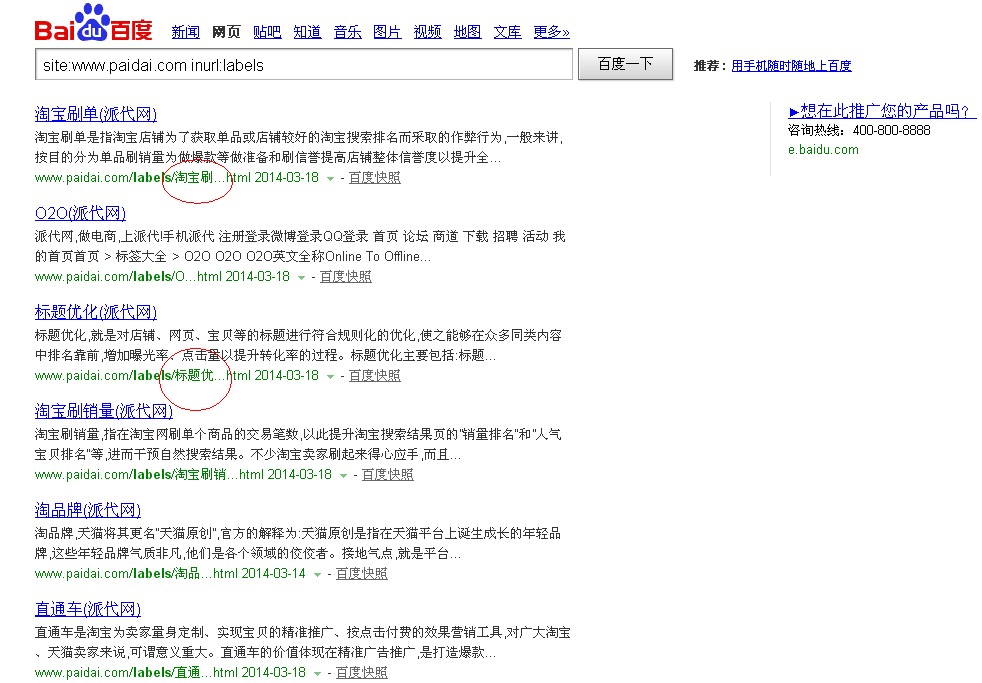Open the 图片 images tab

click(x=387, y=32)
